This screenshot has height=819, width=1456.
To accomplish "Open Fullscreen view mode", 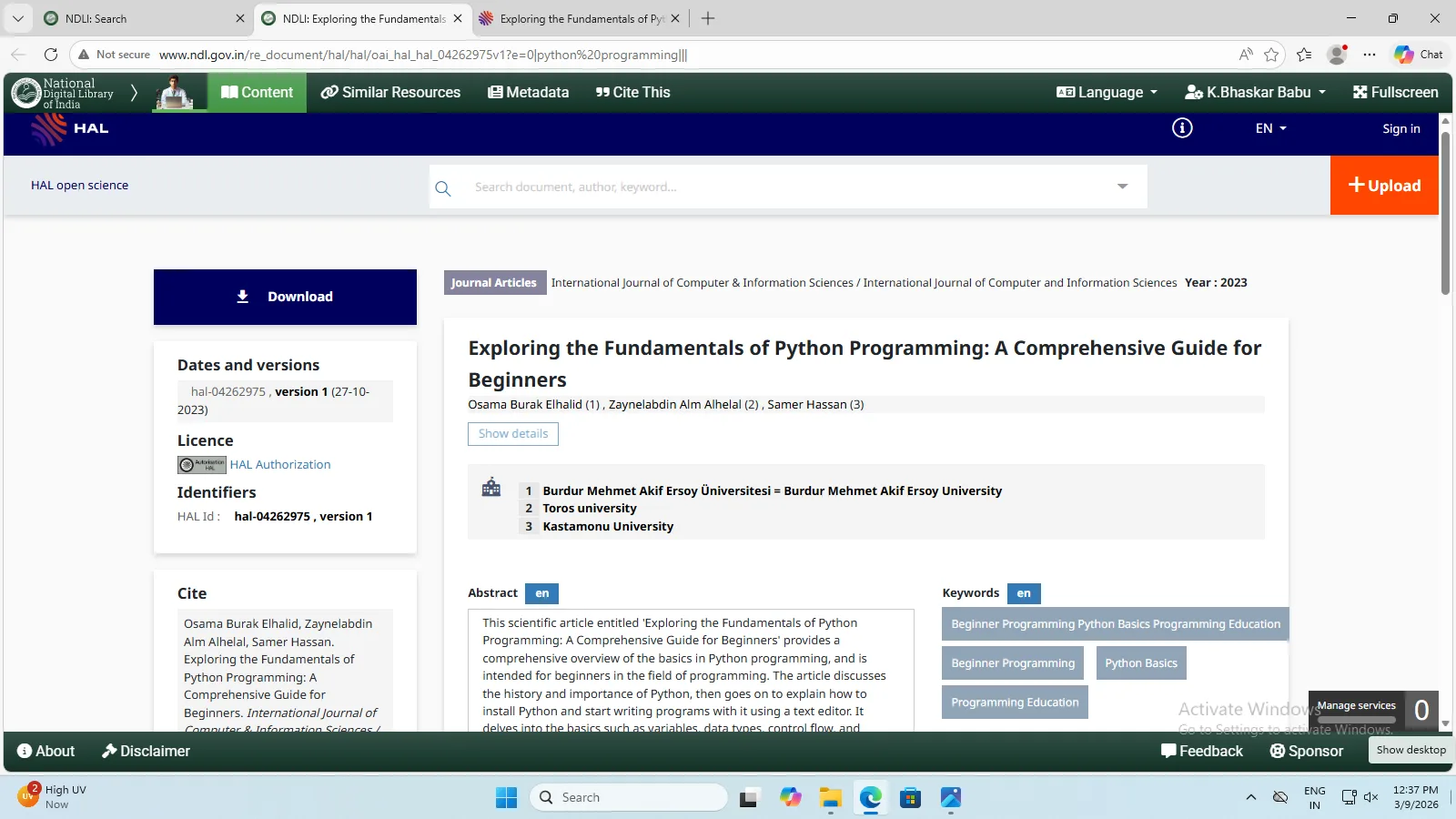I will pos(1395,92).
